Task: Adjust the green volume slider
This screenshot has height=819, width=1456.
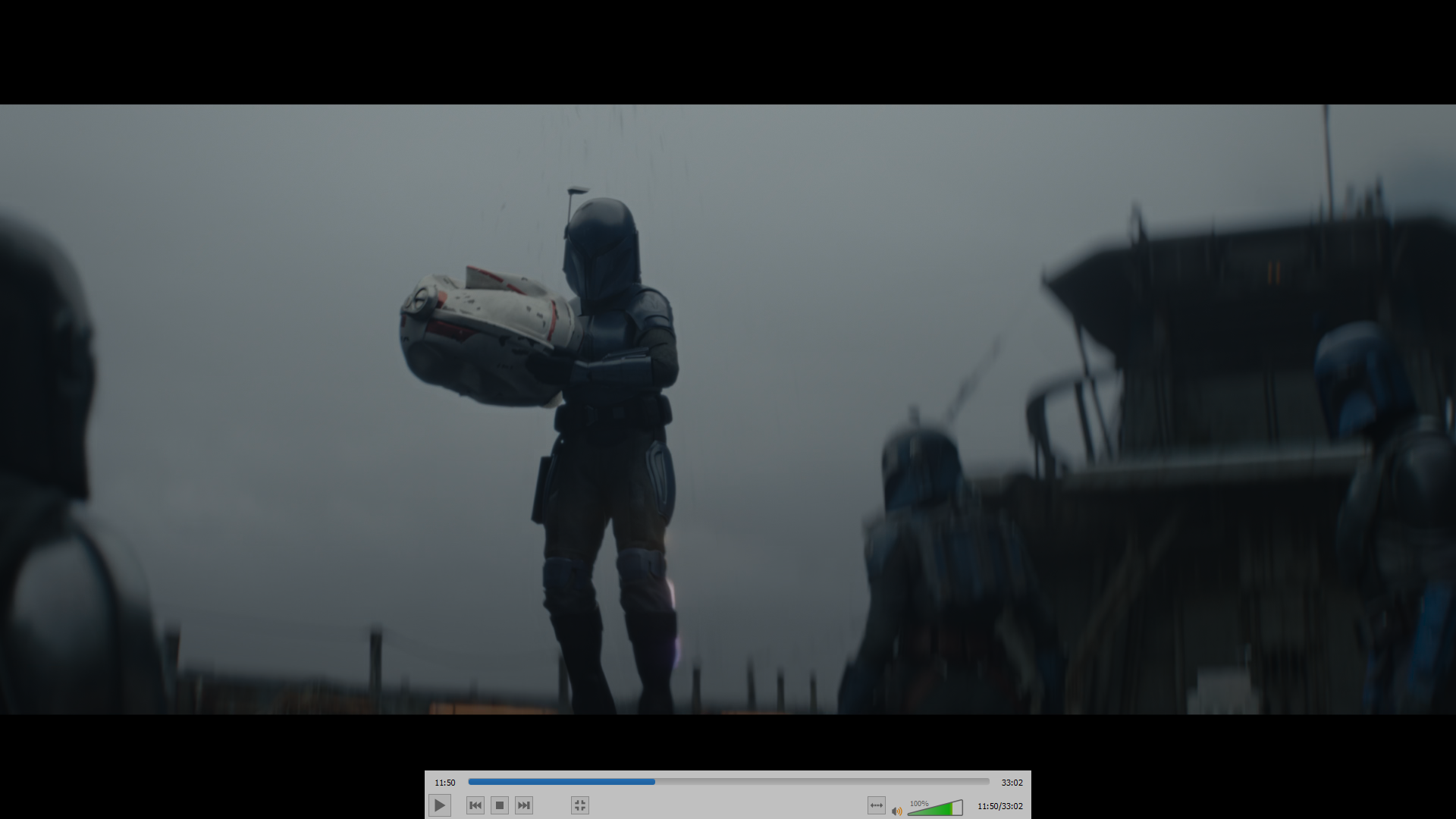Action: 935,808
